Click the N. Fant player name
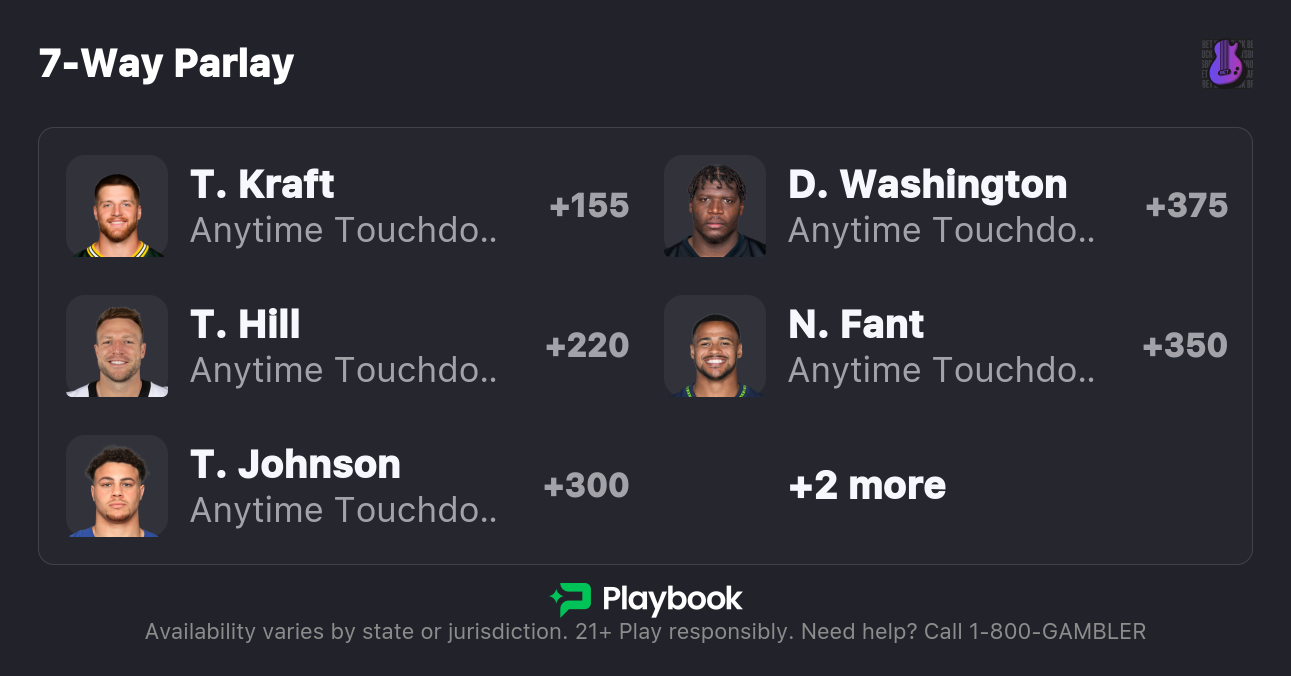The height and width of the screenshot is (676, 1291). (856, 325)
